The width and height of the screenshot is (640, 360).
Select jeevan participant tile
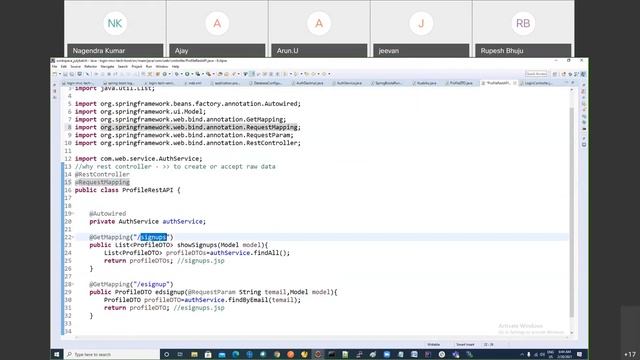421,29
